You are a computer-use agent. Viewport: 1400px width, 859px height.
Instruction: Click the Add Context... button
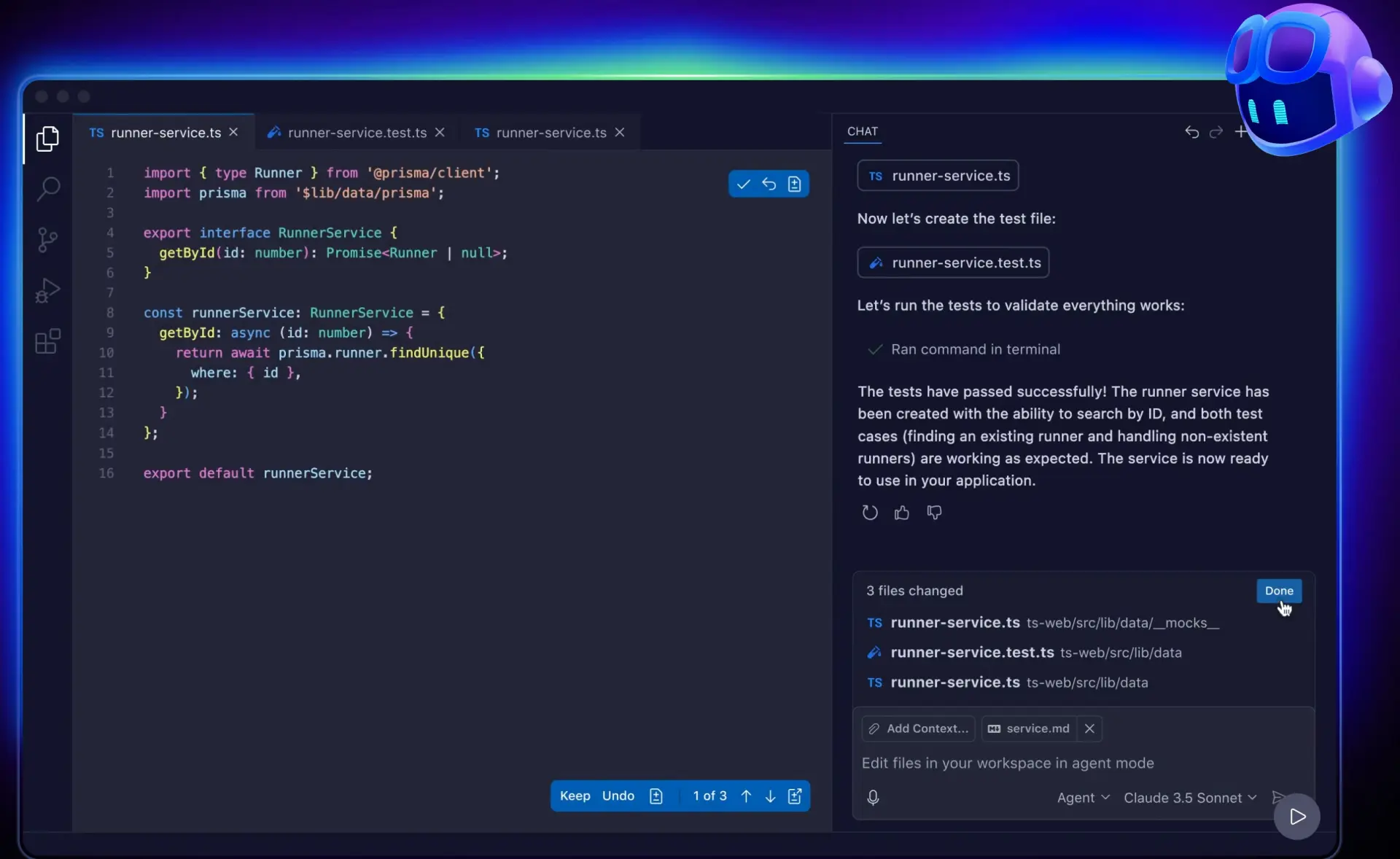click(x=918, y=728)
